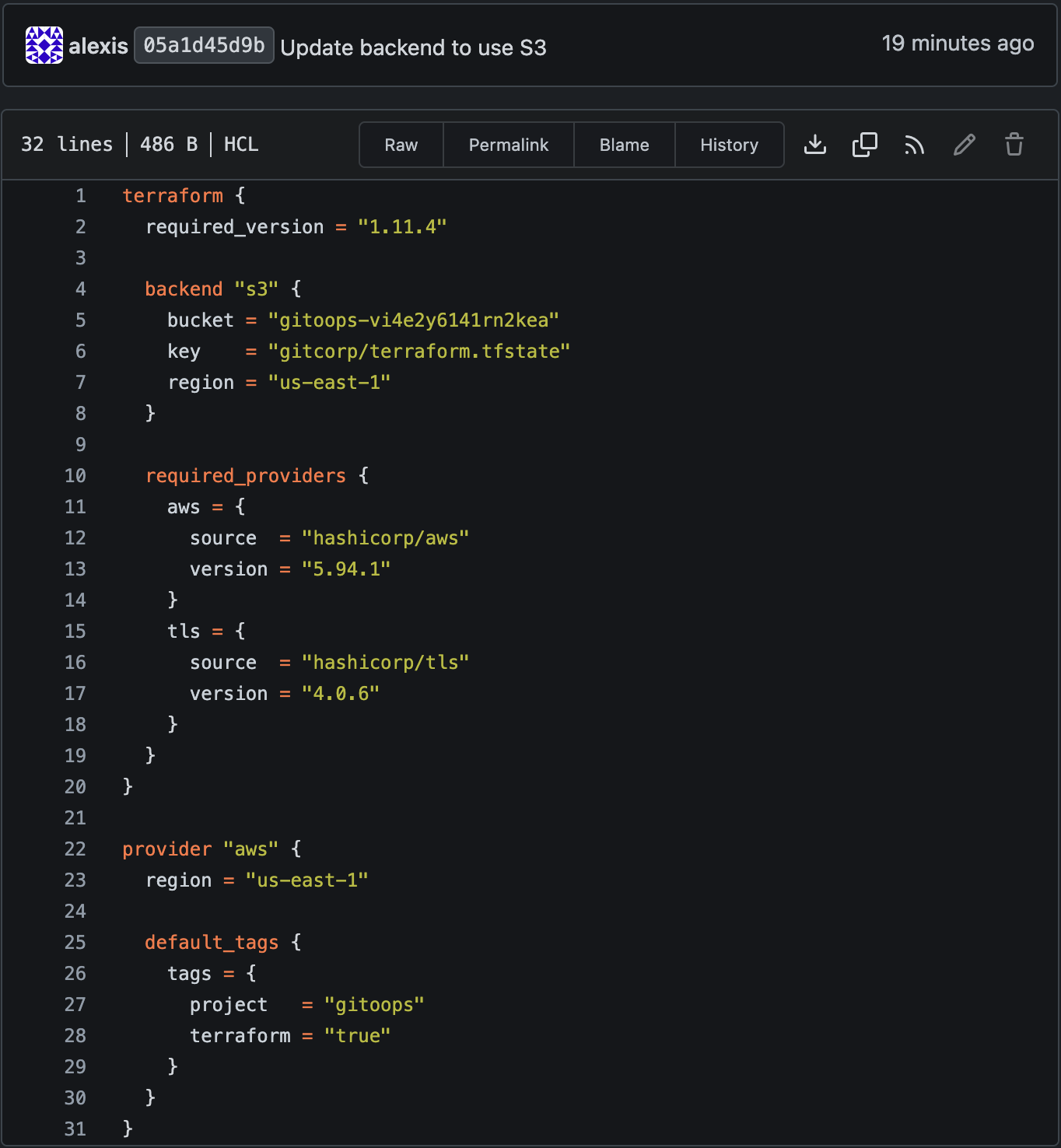Click the "hashicorp/tls" source string
Screen dimensions: 1061x1148
point(386,663)
